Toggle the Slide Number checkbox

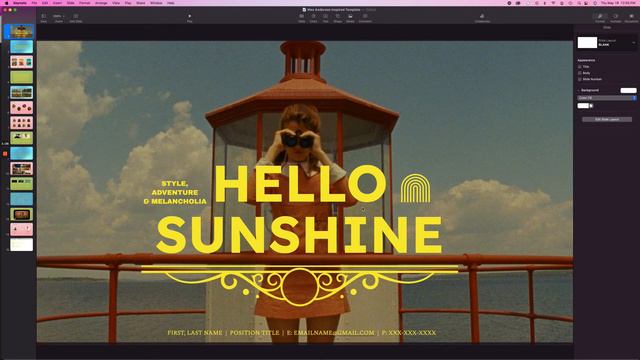click(x=580, y=79)
